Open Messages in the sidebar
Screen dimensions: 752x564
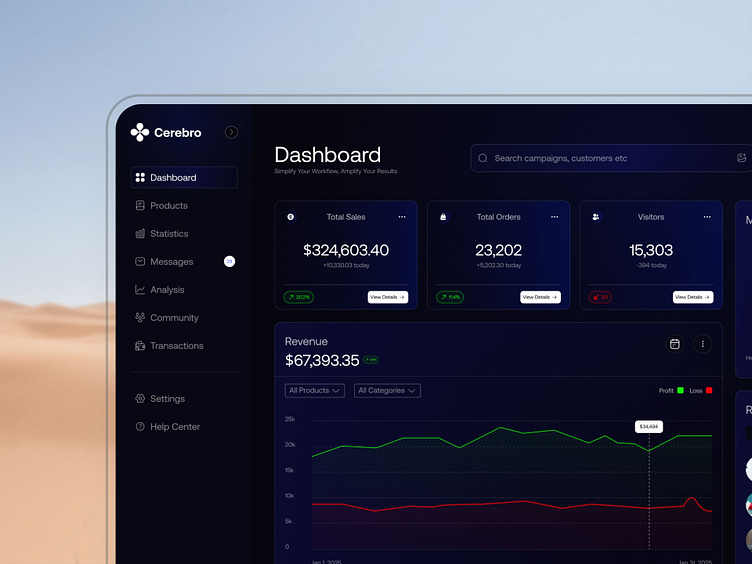184,261
